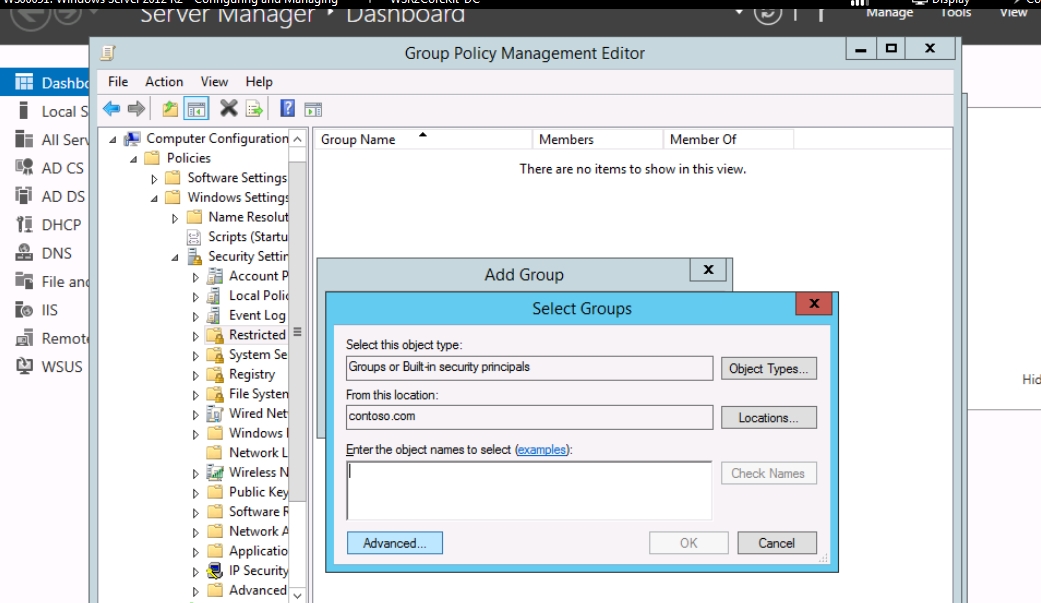This screenshot has height=603, width=1041.
Task: Open help via the question mark icon
Action: click(287, 108)
